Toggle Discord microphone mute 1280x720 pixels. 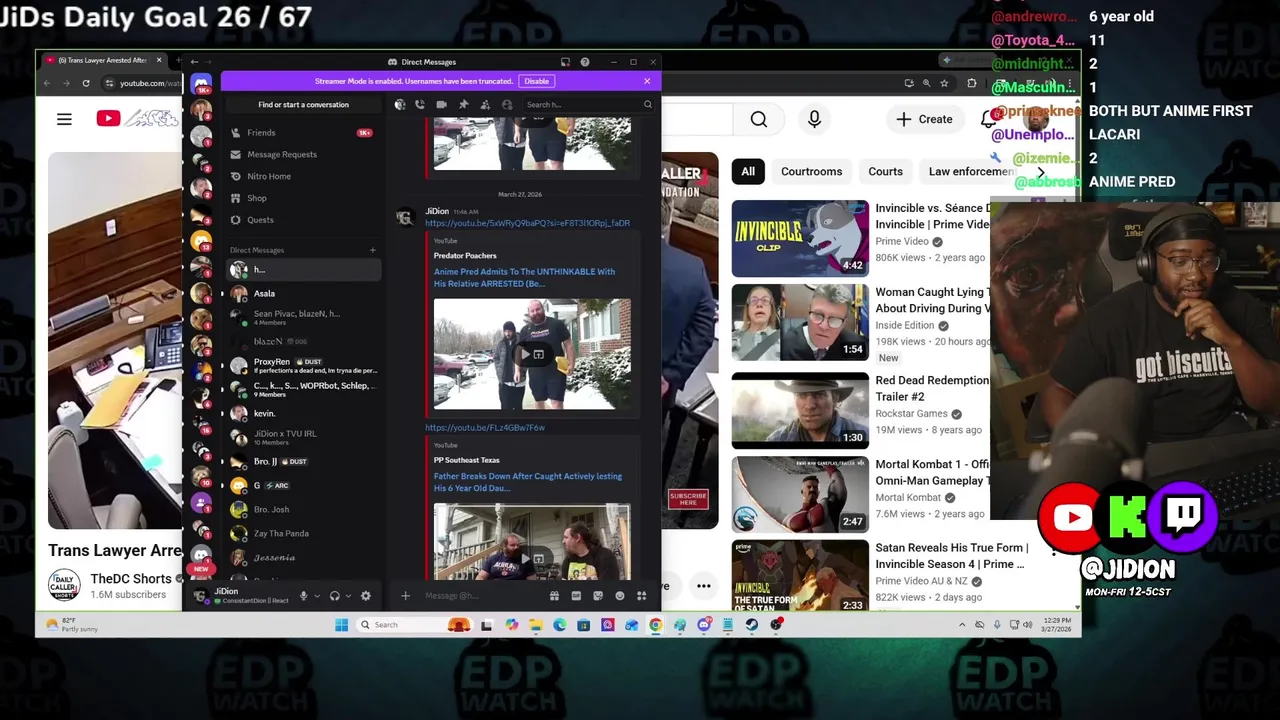pos(303,596)
